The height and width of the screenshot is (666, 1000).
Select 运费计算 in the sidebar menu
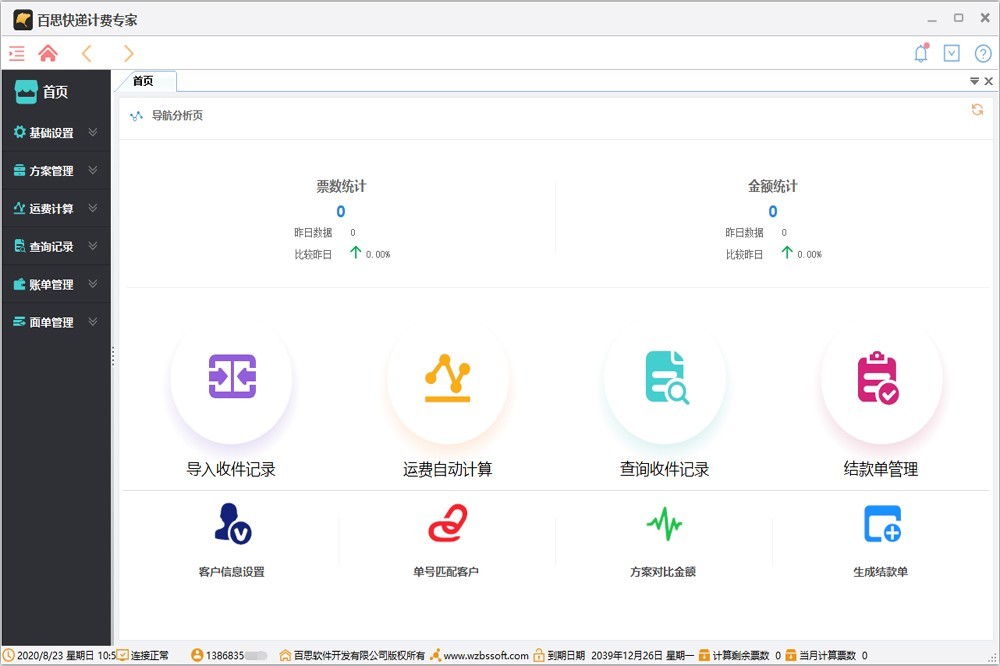click(55, 208)
